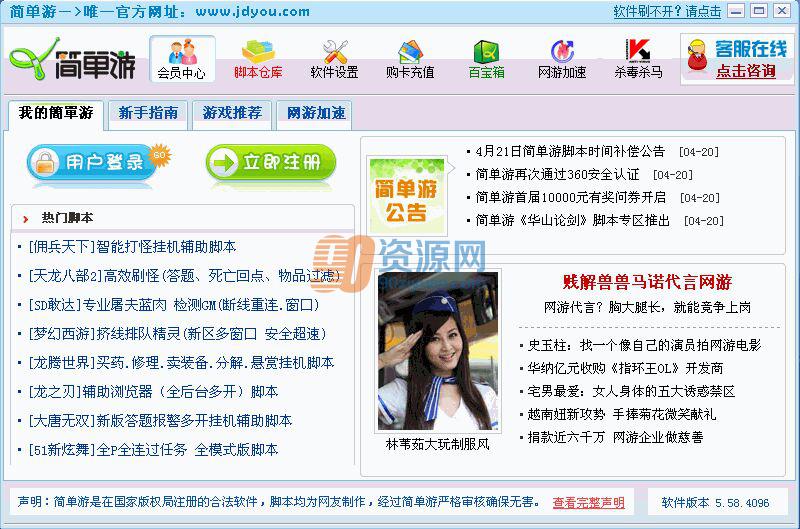Screen dimensions: 800x529
Task: Open news 宅男最爱:女人身体的五大诱惑禁区
Action: tap(631, 391)
